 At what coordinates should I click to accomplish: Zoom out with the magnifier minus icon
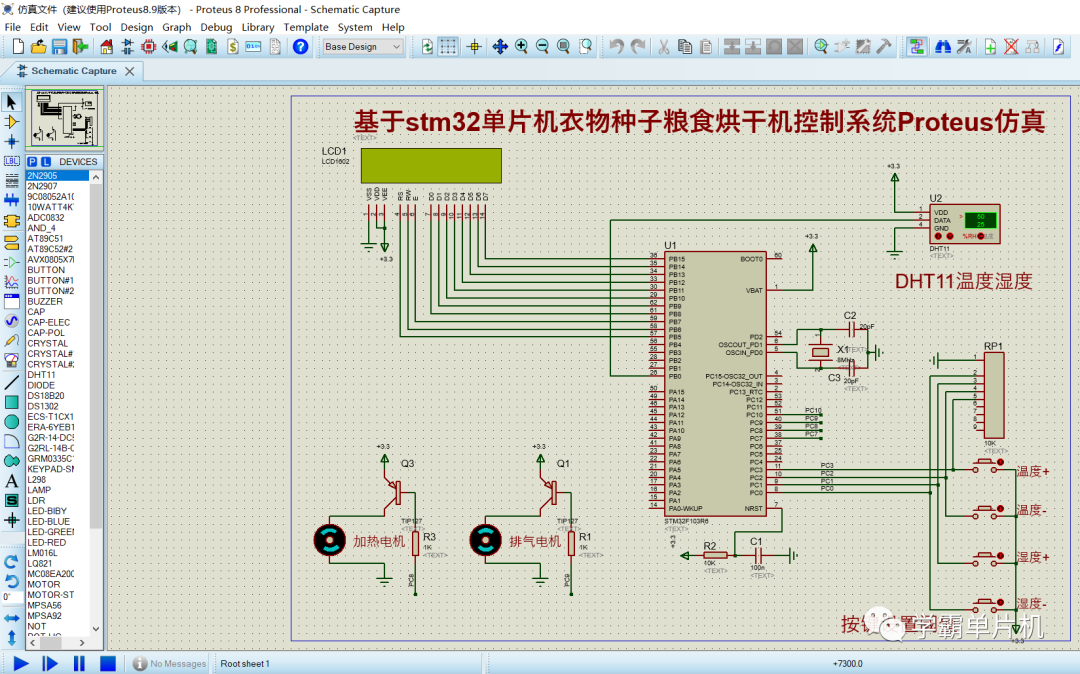[543, 46]
